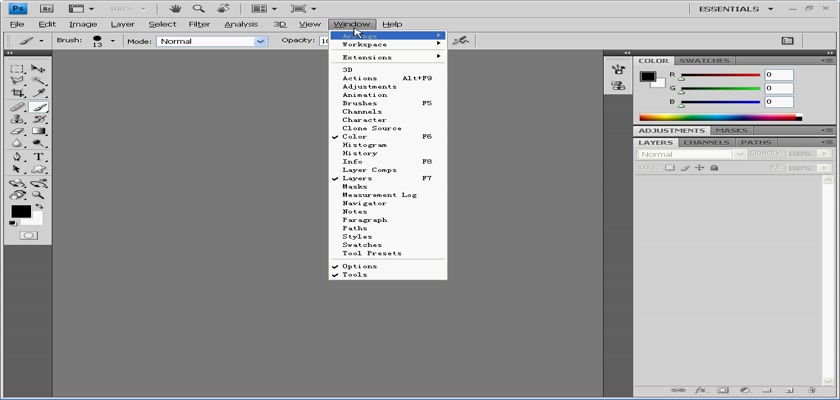Open the Filter menu
Image resolution: width=840 pixels, height=400 pixels.
199,24
